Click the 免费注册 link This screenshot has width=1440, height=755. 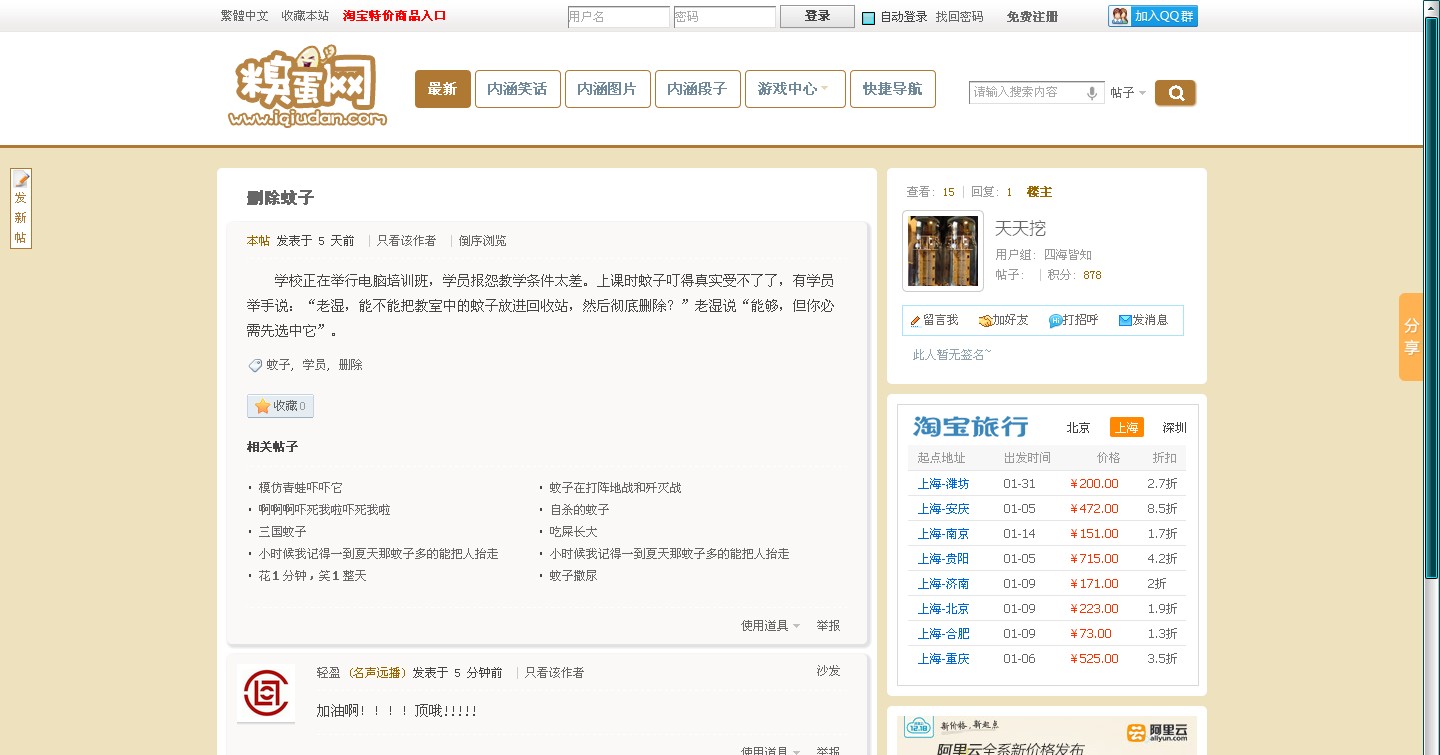(x=1032, y=17)
